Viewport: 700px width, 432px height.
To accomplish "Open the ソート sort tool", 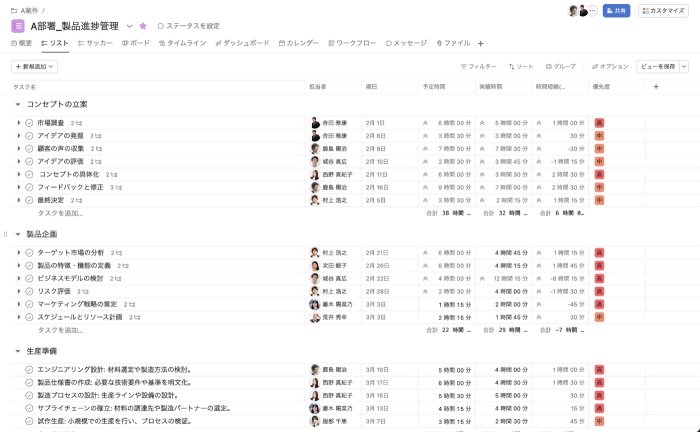I will 520,67.
